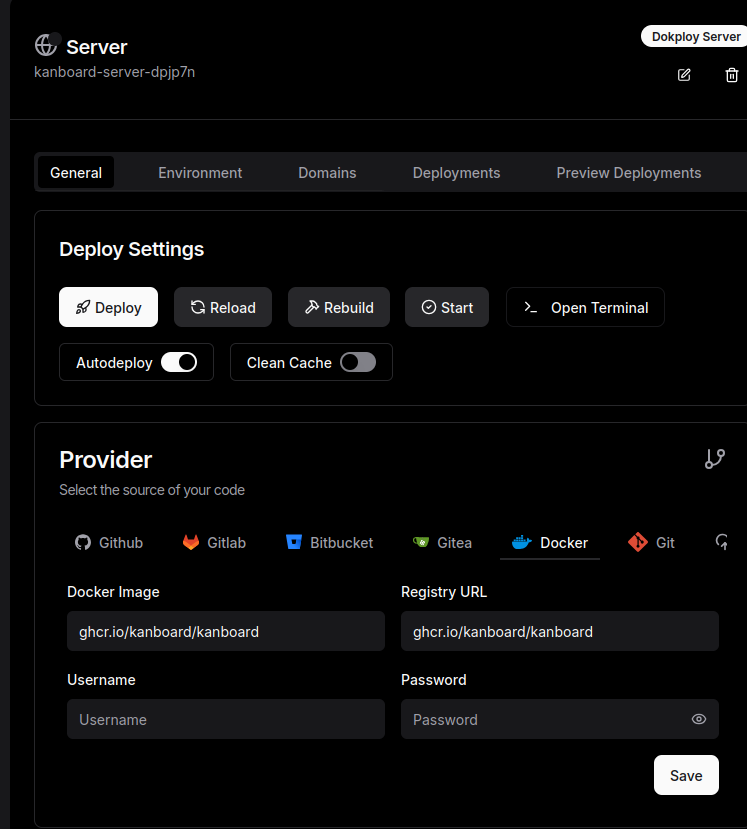Select the Bitbucket bucket icon

coord(294,541)
